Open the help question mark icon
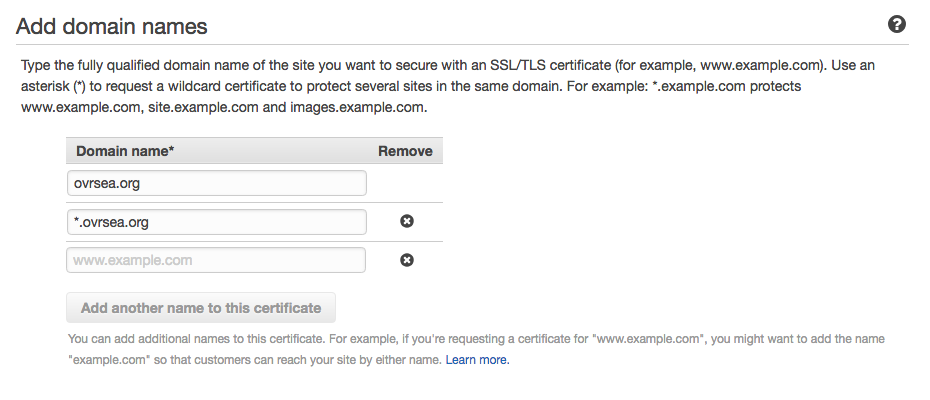The height and width of the screenshot is (400, 930). [897, 24]
